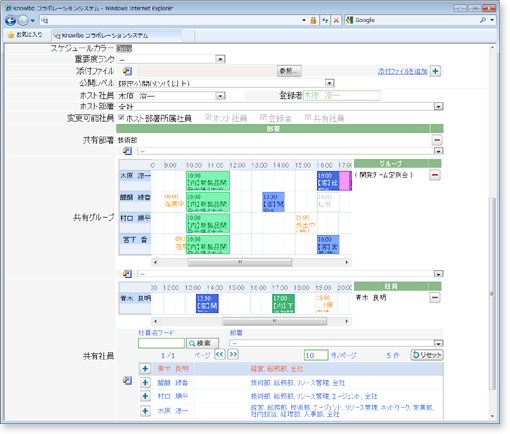Screen dimensions: 510x434
Task: Open the dropdown above the 社員 schedule
Action: click(x=438, y=274)
